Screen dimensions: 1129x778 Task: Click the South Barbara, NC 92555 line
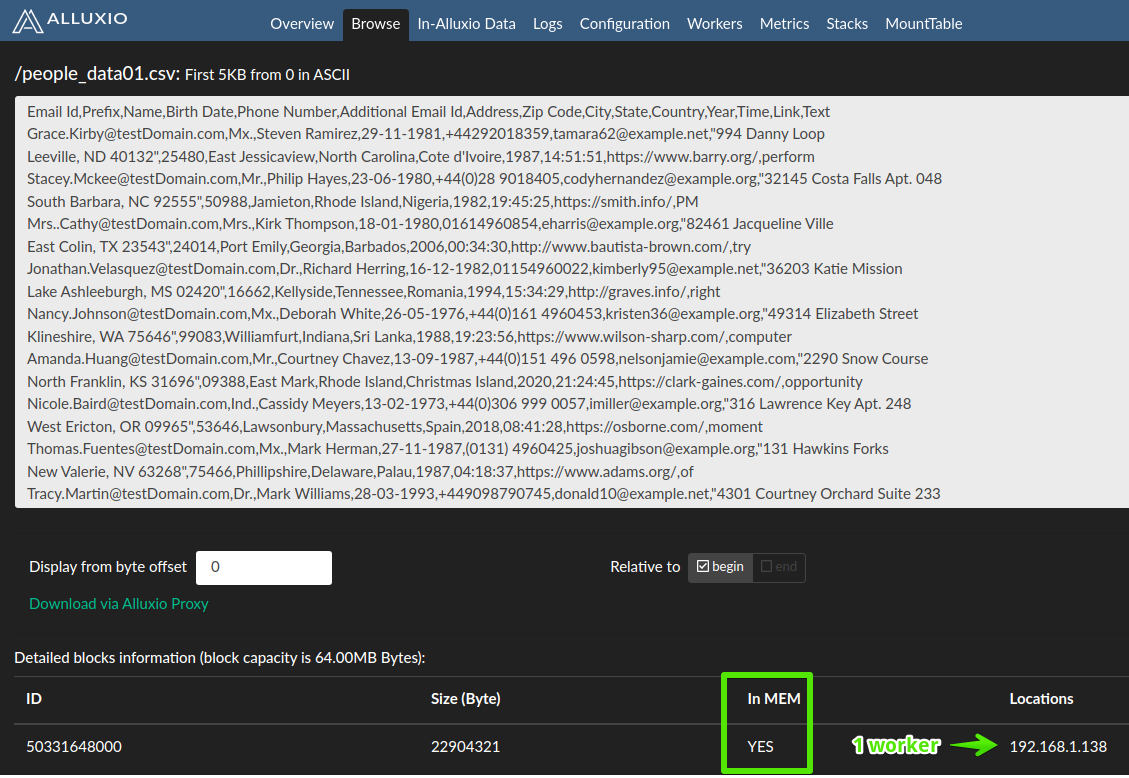pyautogui.click(x=363, y=202)
